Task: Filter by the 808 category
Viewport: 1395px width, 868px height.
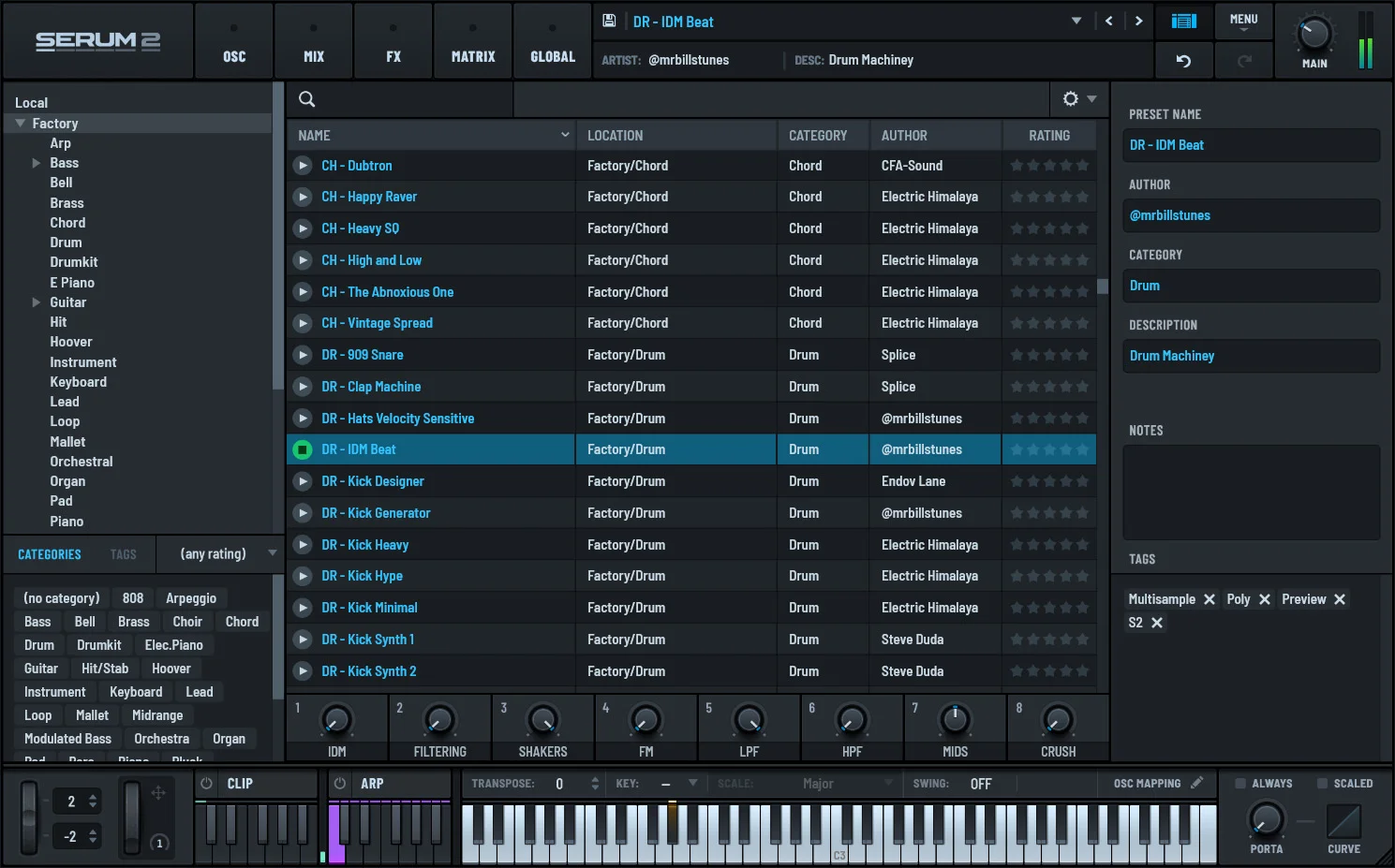Action: (x=133, y=598)
